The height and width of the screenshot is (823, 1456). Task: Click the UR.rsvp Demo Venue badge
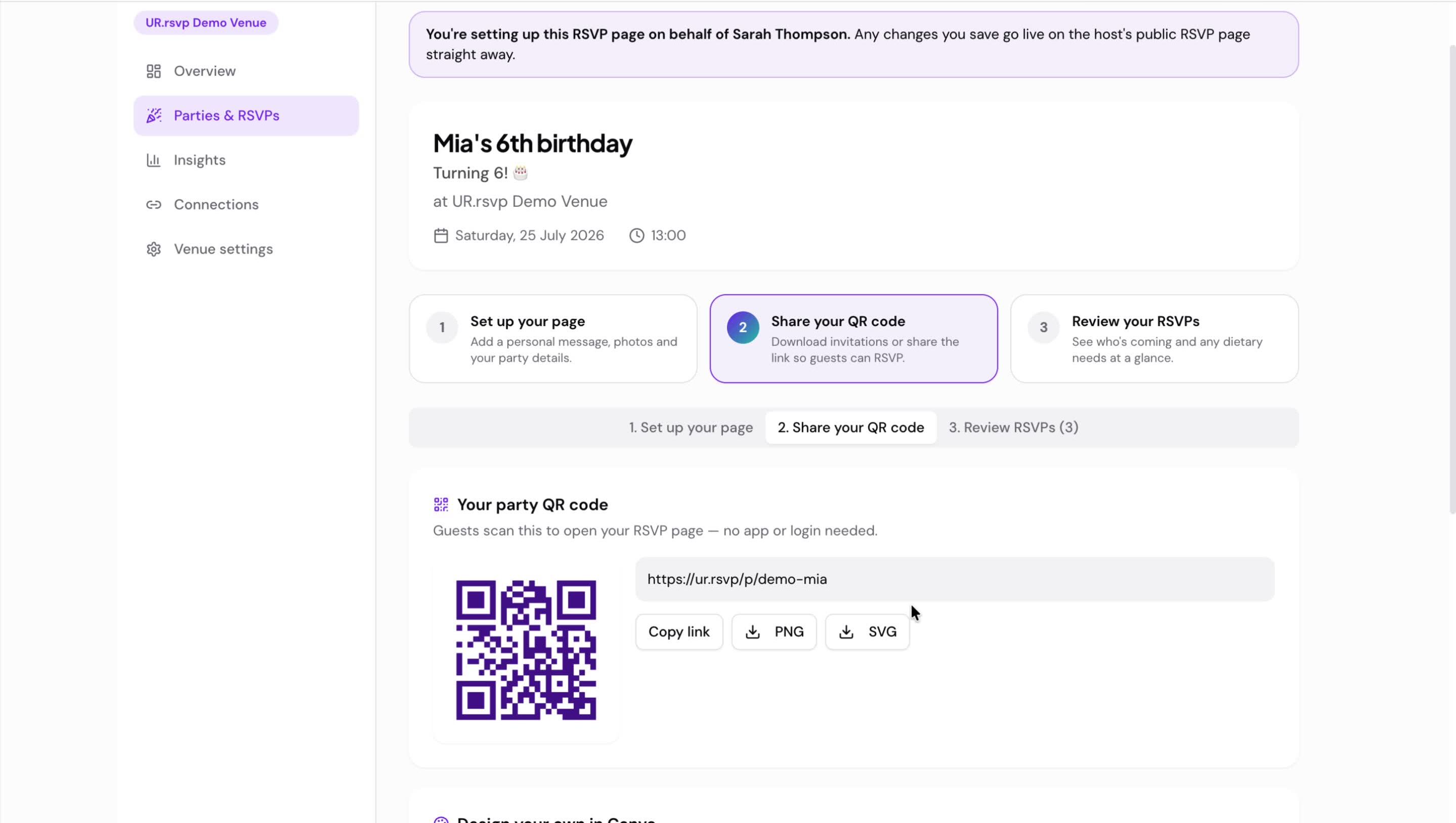206,23
